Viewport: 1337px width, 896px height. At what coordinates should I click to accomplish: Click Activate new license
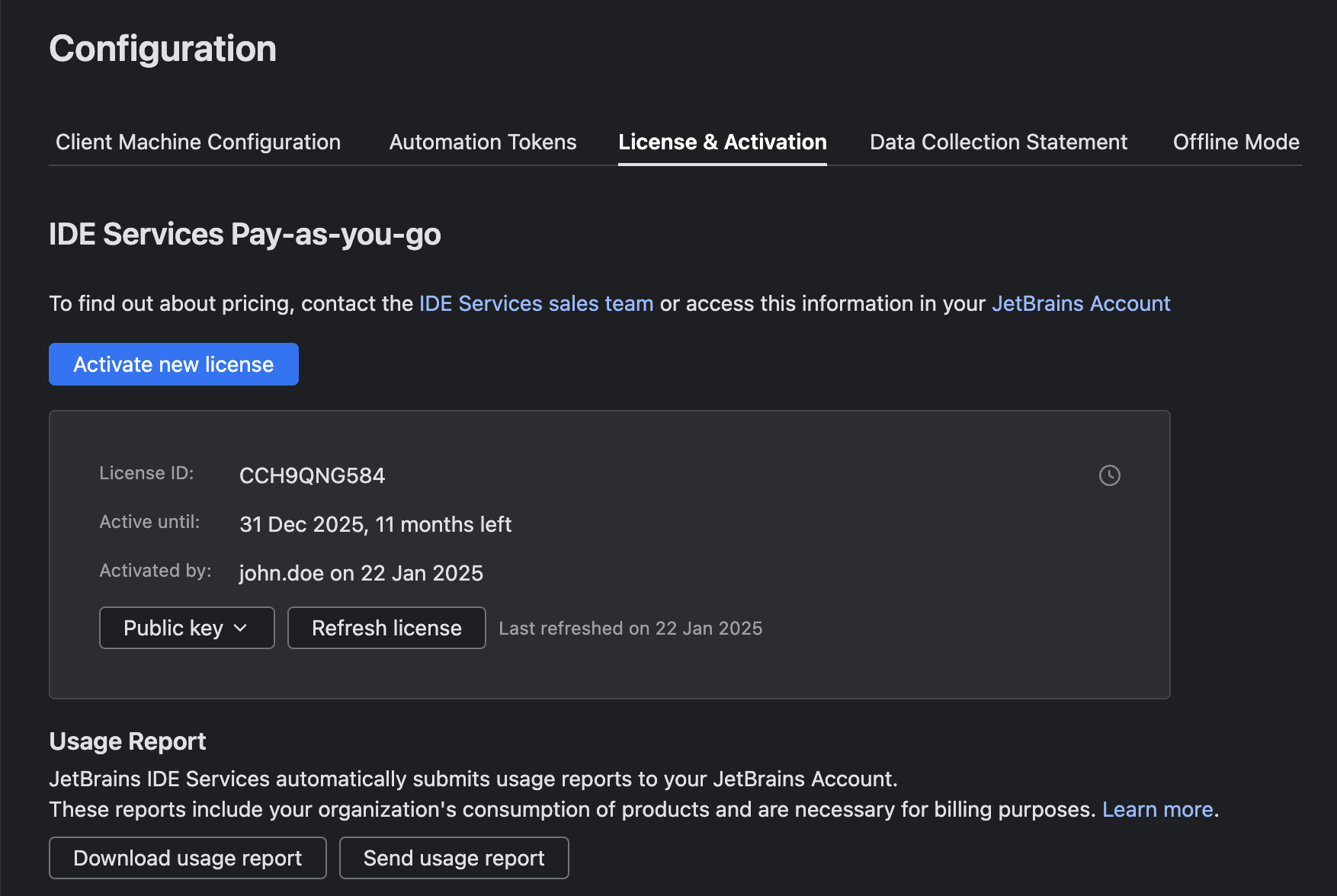click(173, 364)
